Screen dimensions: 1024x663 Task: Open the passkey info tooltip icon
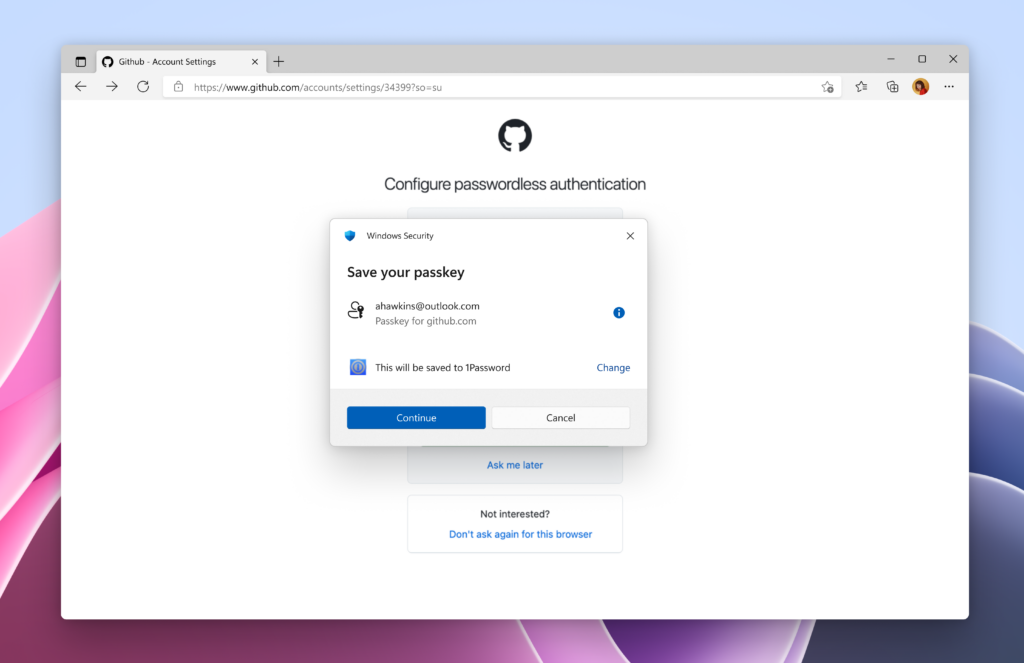(x=618, y=312)
